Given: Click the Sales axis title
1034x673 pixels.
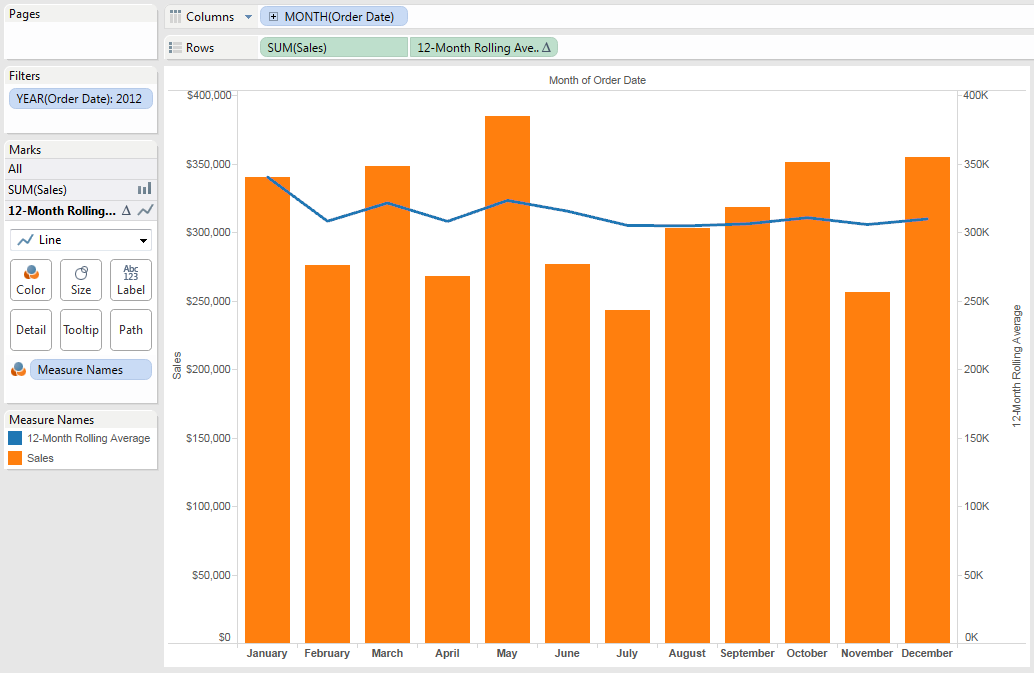Looking at the screenshot, I should pyautogui.click(x=177, y=366).
